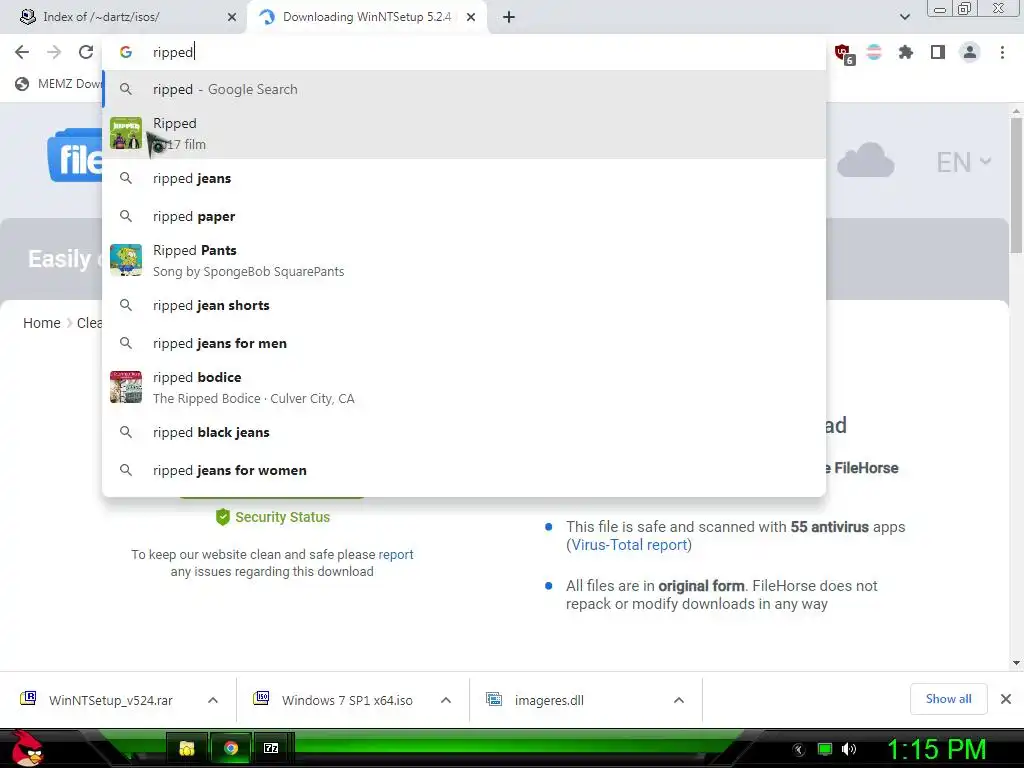Select the 'Ripped' 2017 film suggestion

point(464,133)
